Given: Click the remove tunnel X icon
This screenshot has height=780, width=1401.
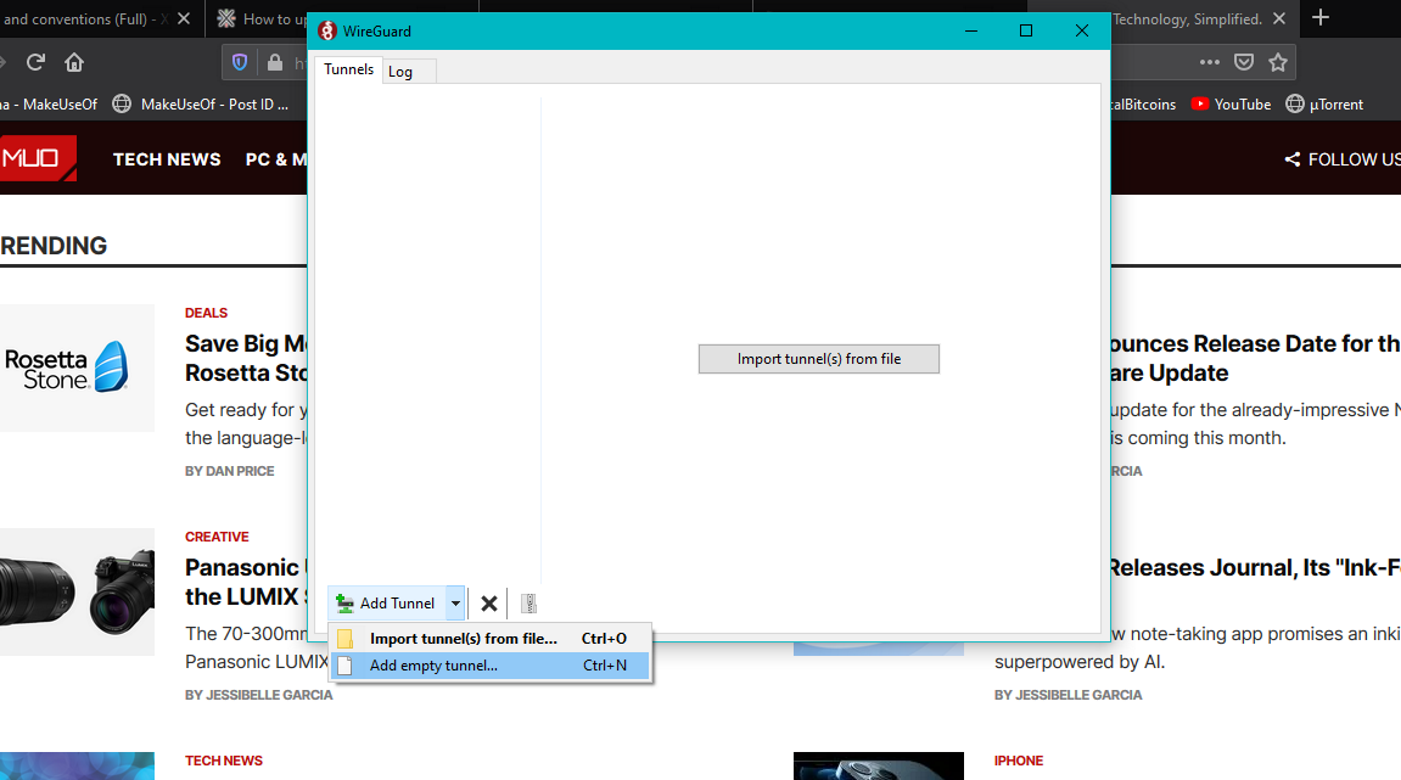Looking at the screenshot, I should coord(489,603).
